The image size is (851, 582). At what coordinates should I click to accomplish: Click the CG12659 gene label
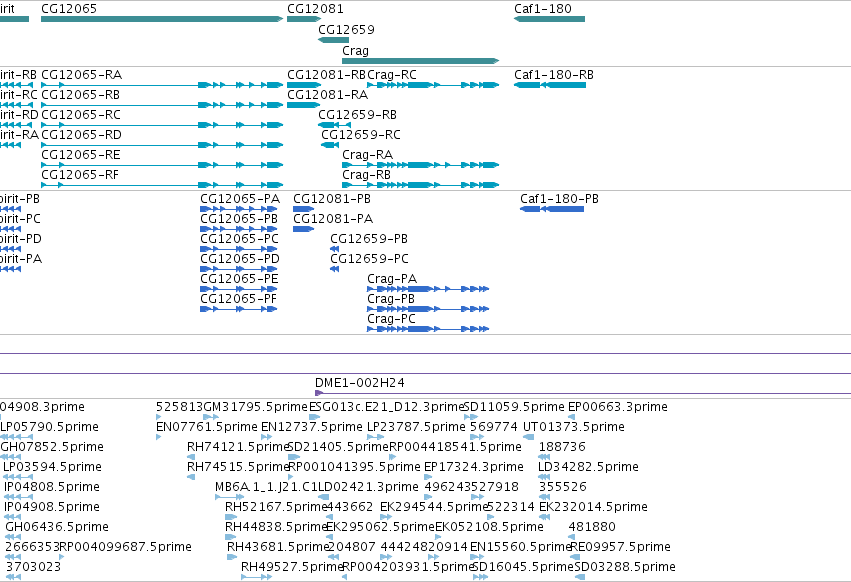pos(346,29)
